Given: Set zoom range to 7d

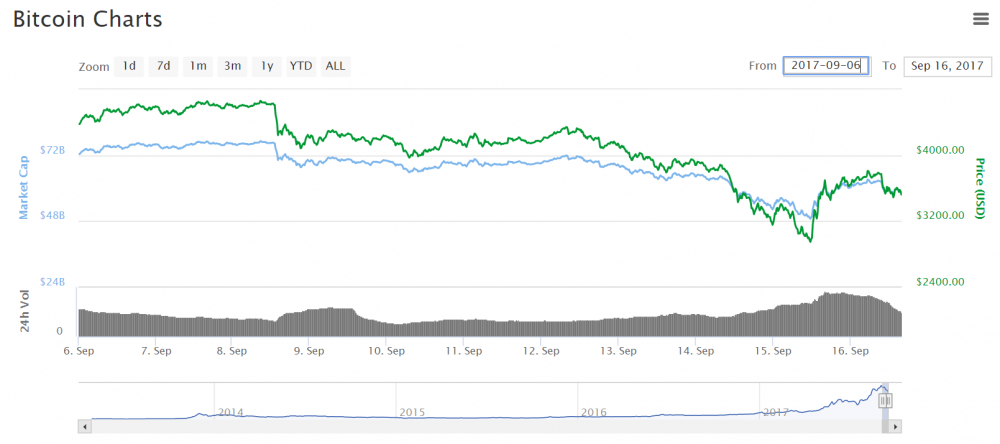Looking at the screenshot, I should click(x=163, y=66).
